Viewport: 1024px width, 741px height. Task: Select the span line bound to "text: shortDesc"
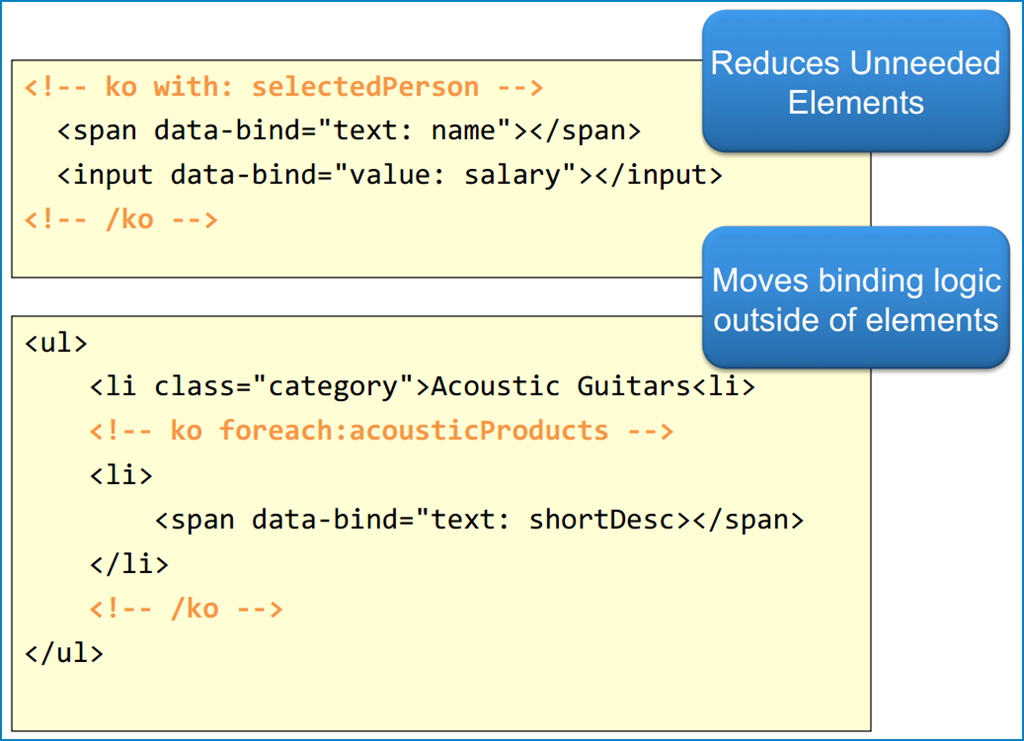[x=479, y=520]
